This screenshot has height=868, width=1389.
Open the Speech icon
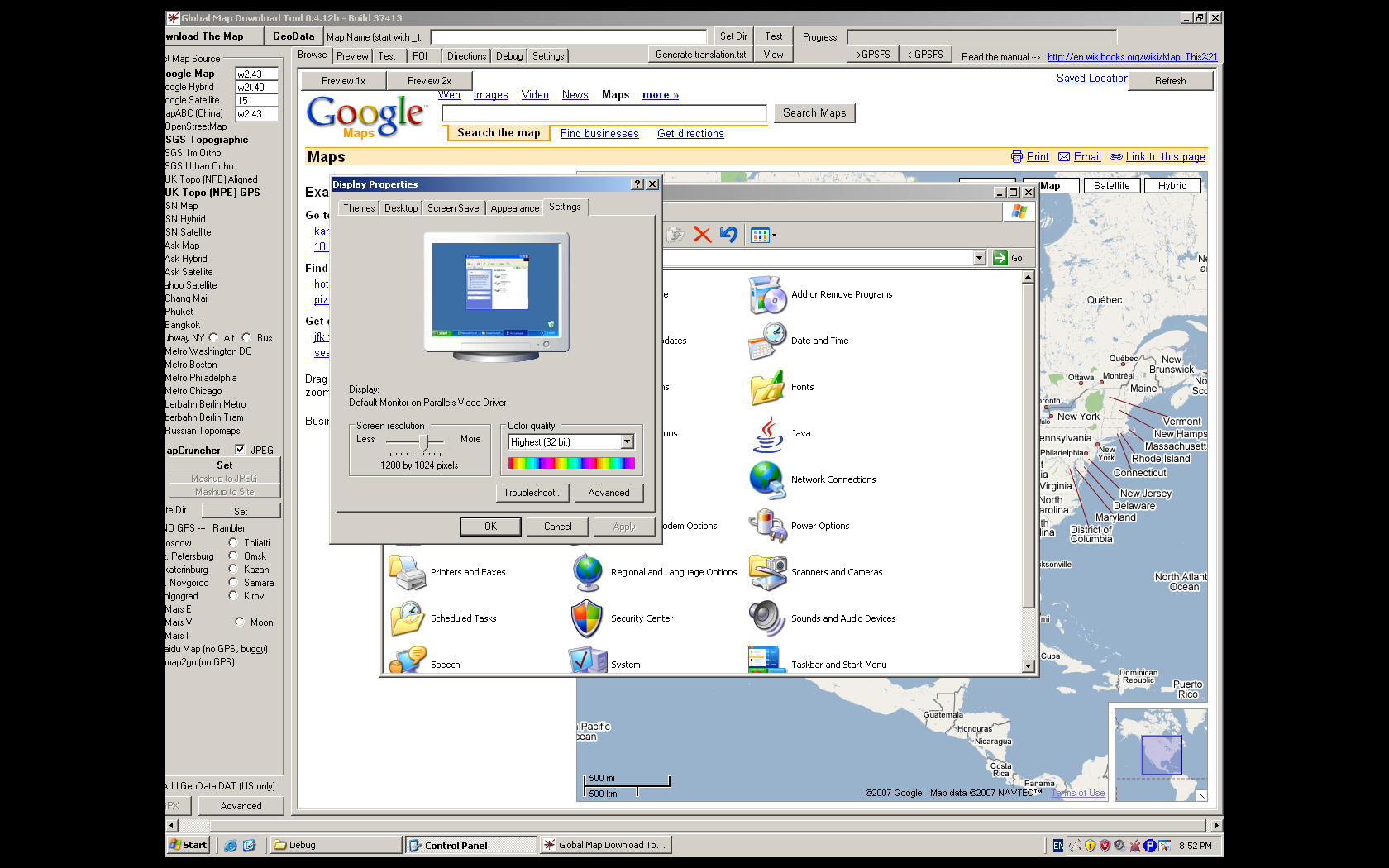point(407,661)
